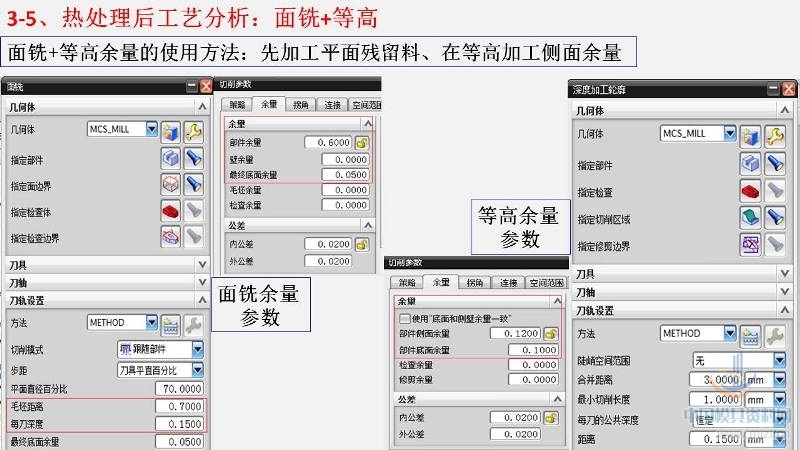Switch to 拐角 tab in lower 切削参数
The width and height of the screenshot is (800, 450).
474,282
